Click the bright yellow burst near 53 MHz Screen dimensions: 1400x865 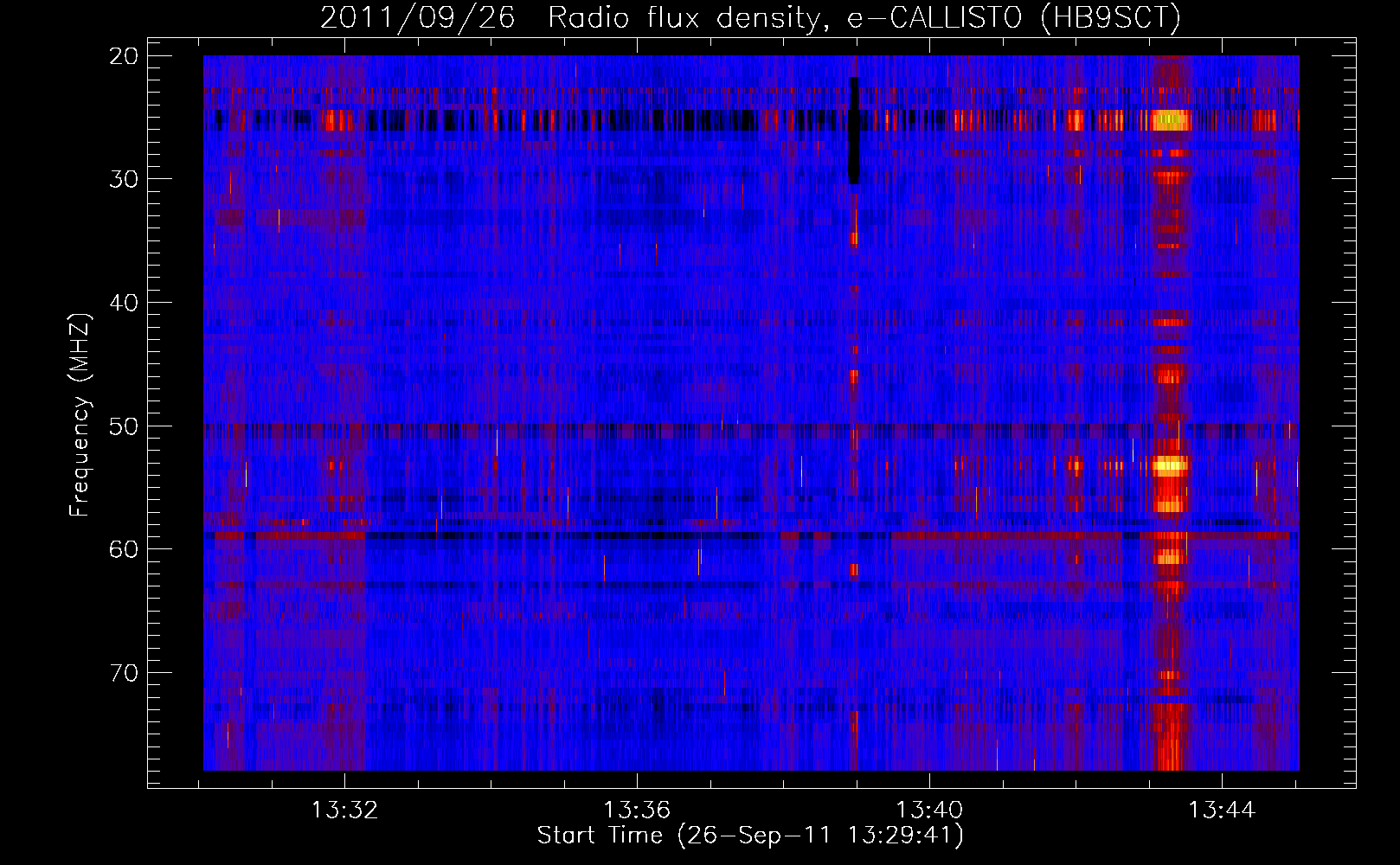pos(1169,466)
